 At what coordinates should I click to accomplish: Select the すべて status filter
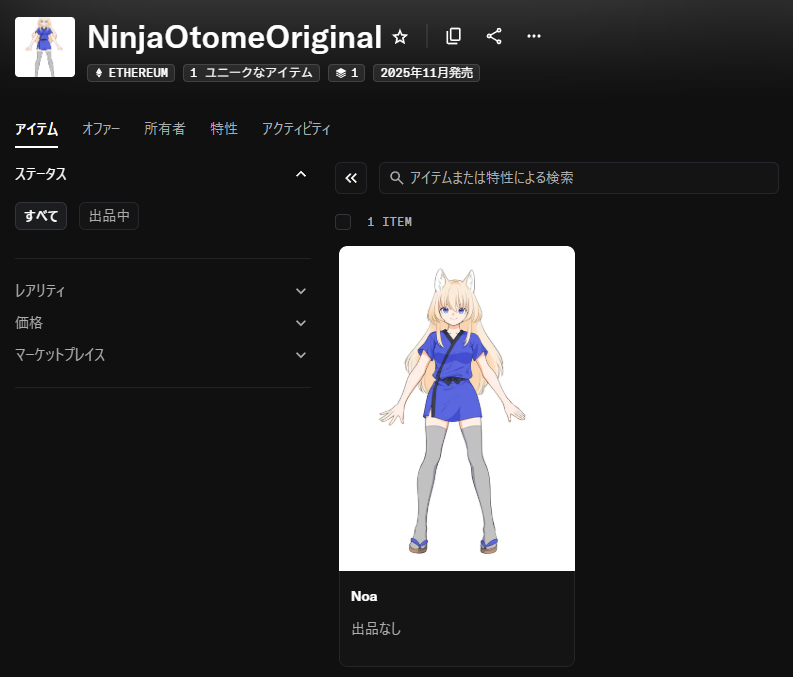click(x=41, y=216)
